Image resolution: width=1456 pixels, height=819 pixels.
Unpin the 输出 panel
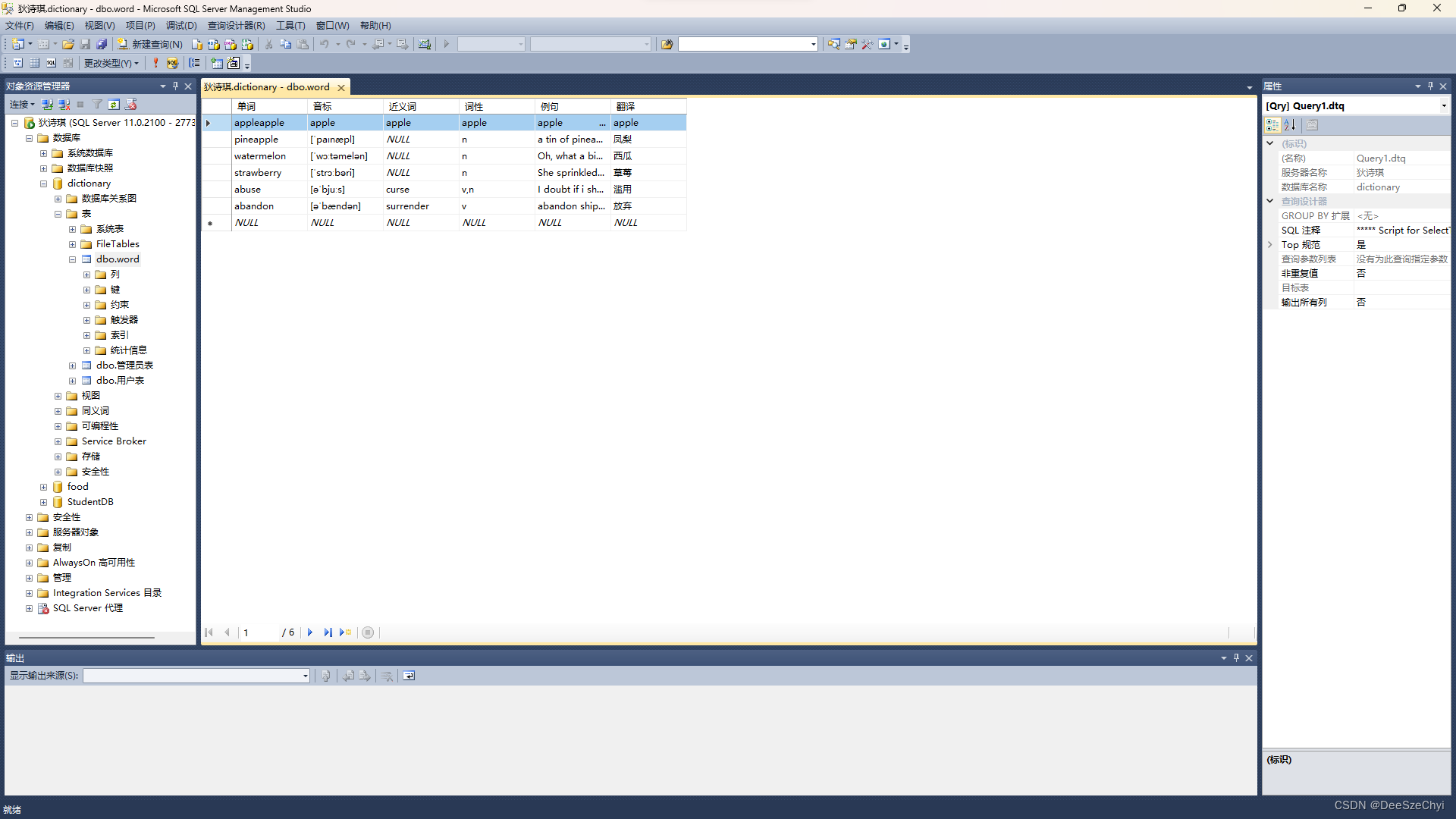coord(1236,657)
